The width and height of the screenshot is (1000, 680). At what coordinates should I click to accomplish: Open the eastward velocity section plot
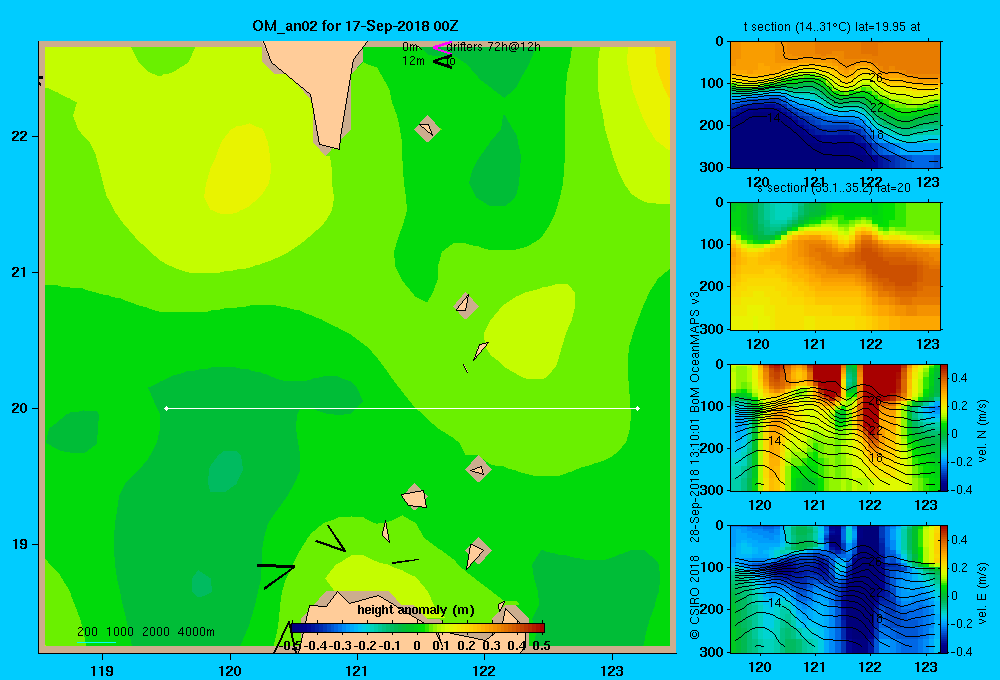tap(835, 589)
